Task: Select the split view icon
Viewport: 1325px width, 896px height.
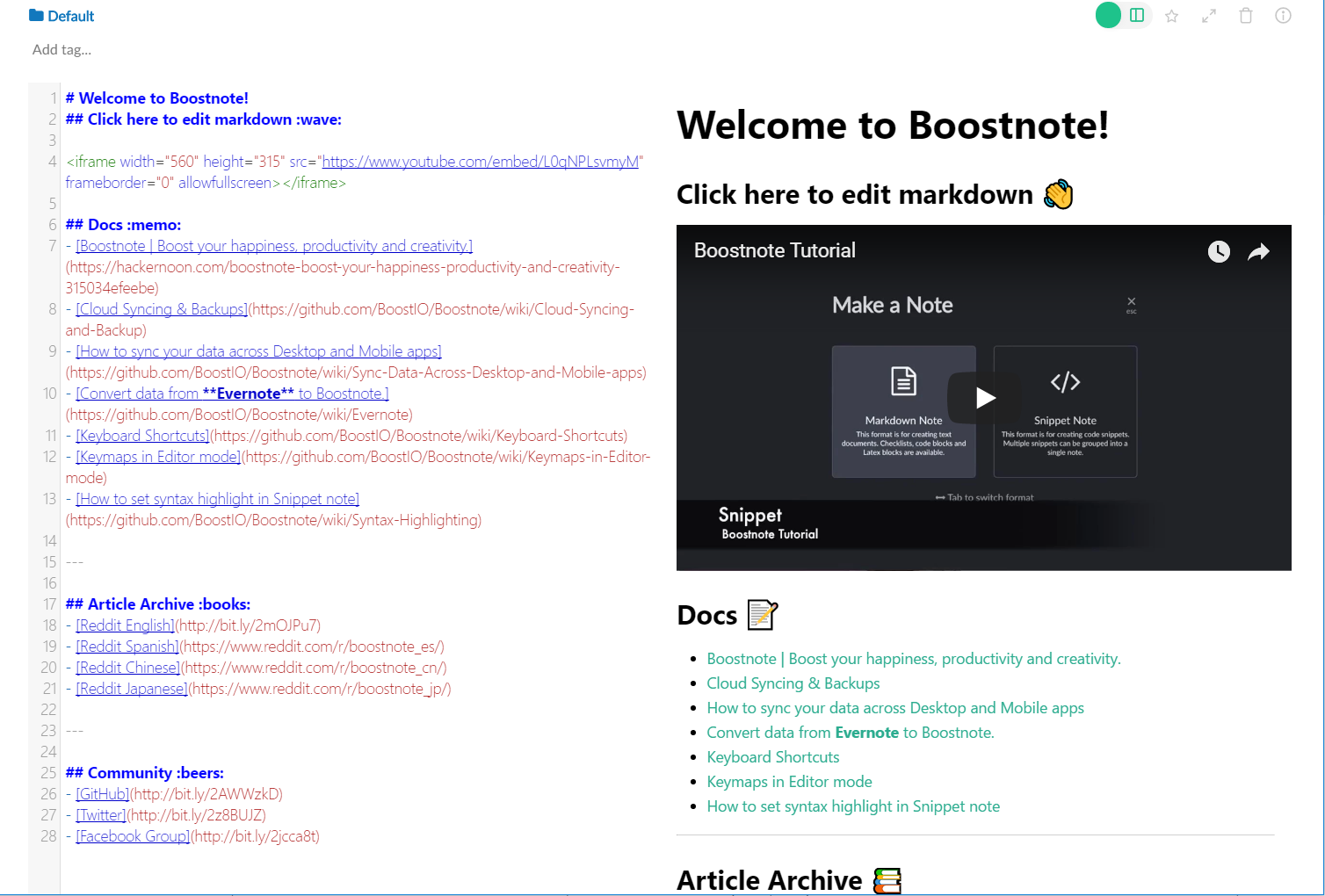Action: point(1135,15)
